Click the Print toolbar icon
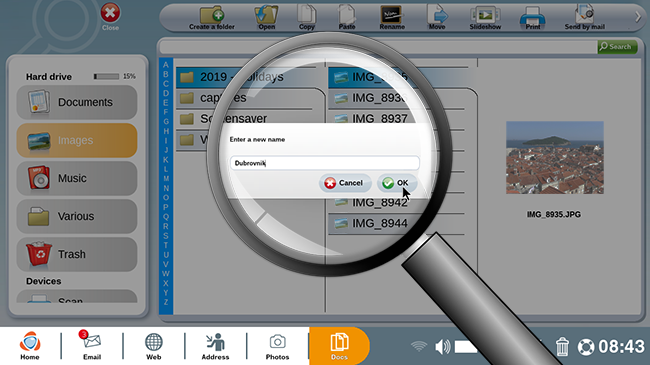This screenshot has height=365, width=650. tap(533, 18)
